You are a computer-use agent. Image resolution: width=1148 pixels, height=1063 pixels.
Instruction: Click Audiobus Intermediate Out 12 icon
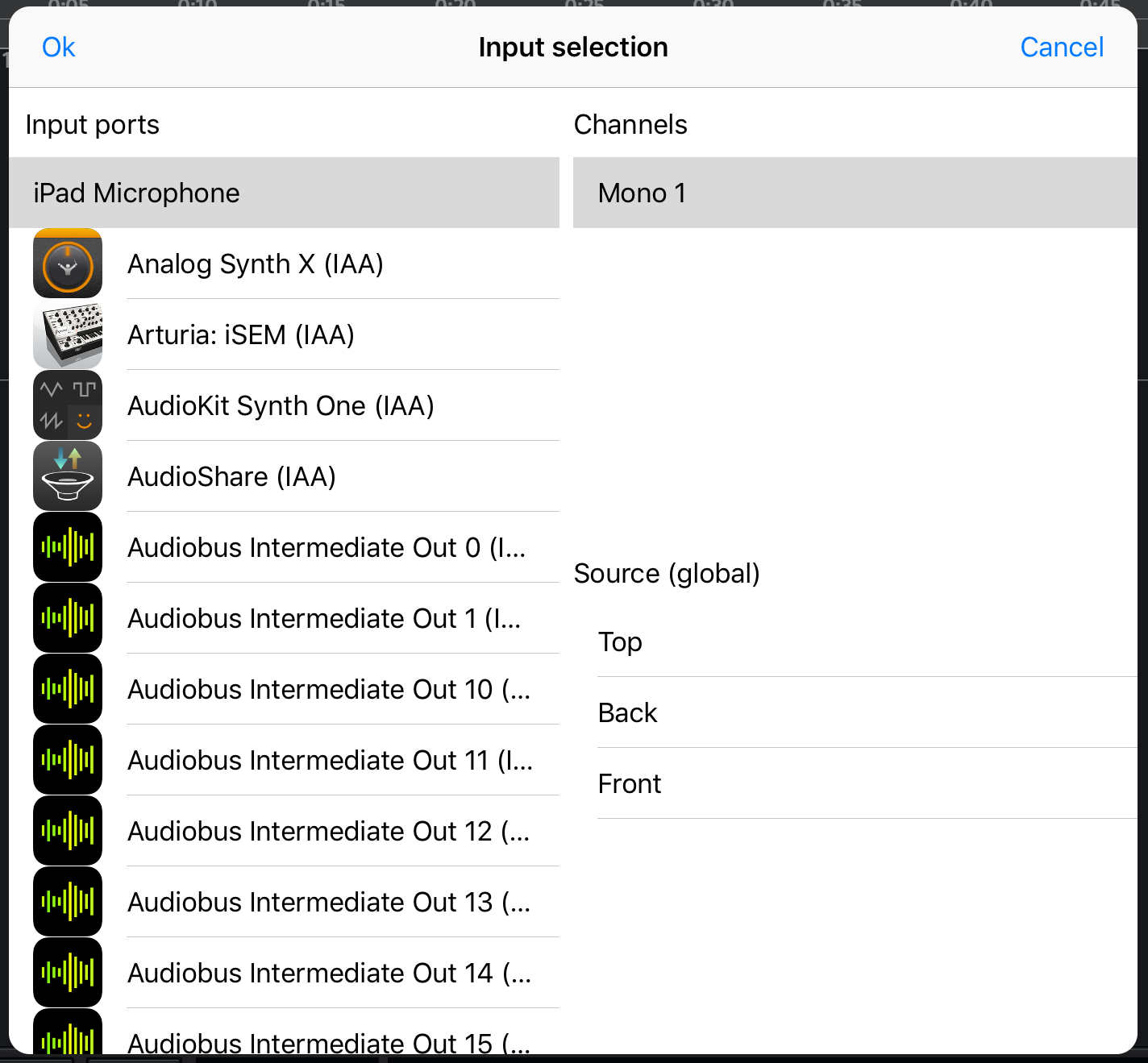pos(68,831)
